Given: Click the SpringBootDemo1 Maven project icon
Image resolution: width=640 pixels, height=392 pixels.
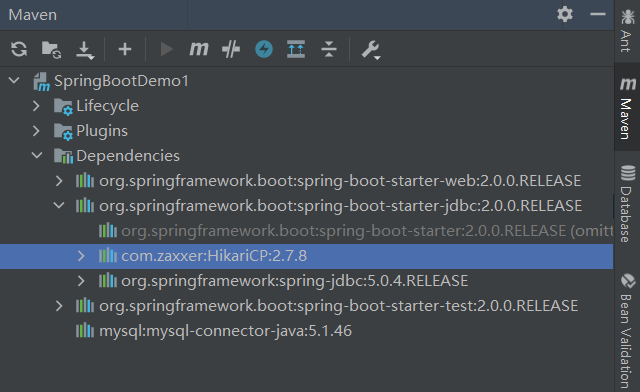Looking at the screenshot, I should click(42, 82).
